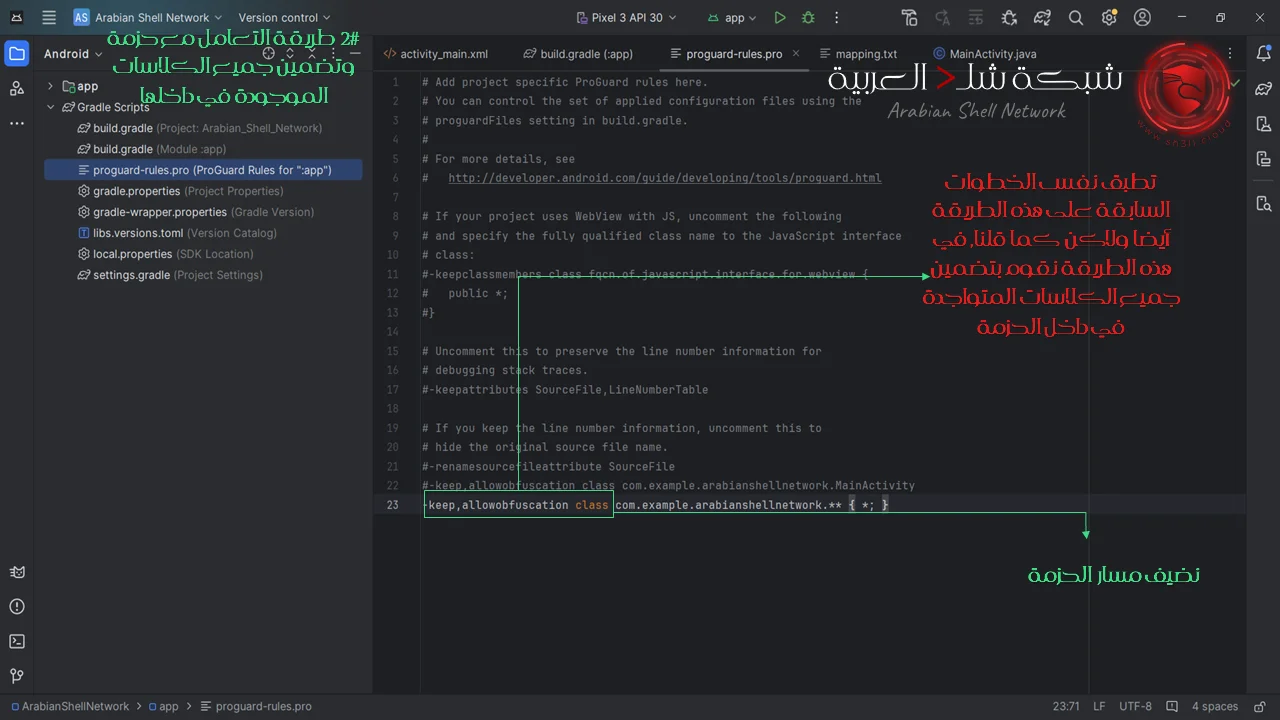Open the Android project view dropdown

pos(73,54)
